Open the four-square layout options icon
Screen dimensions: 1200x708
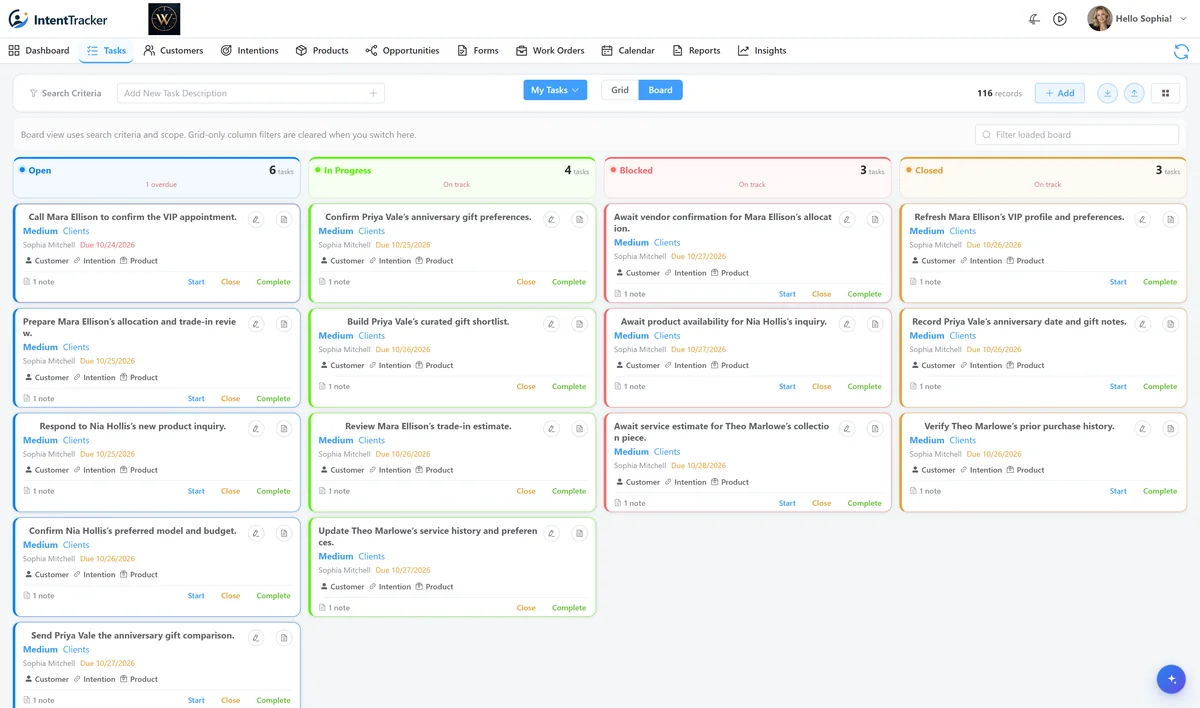click(1165, 93)
